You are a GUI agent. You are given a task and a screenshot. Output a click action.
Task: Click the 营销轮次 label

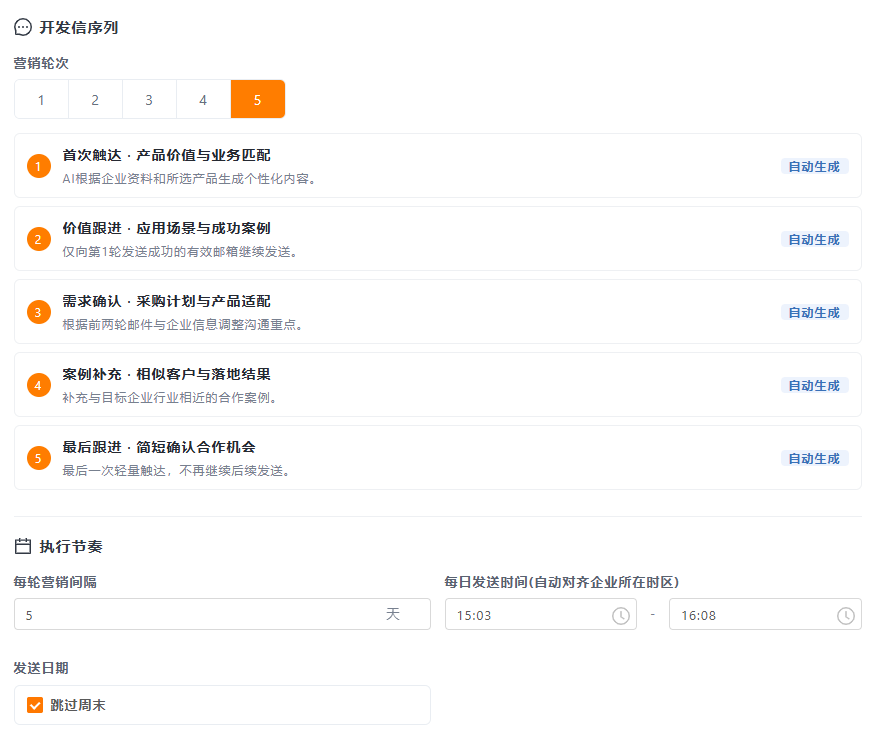click(x=41, y=63)
